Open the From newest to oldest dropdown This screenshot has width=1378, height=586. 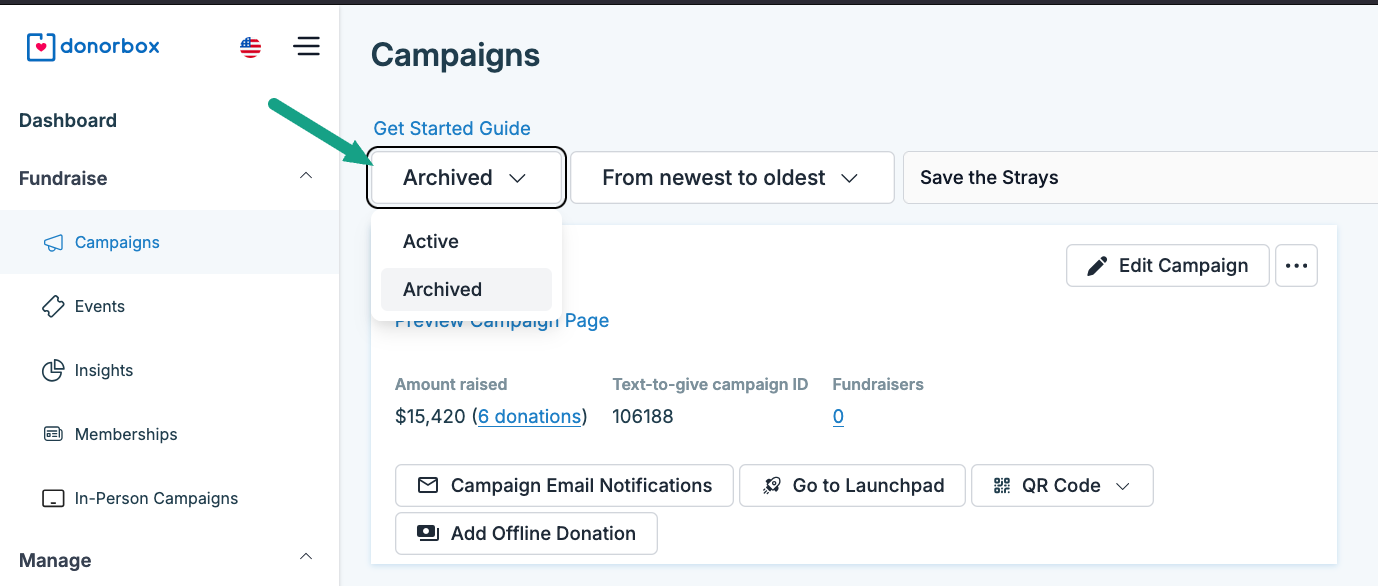pos(731,178)
